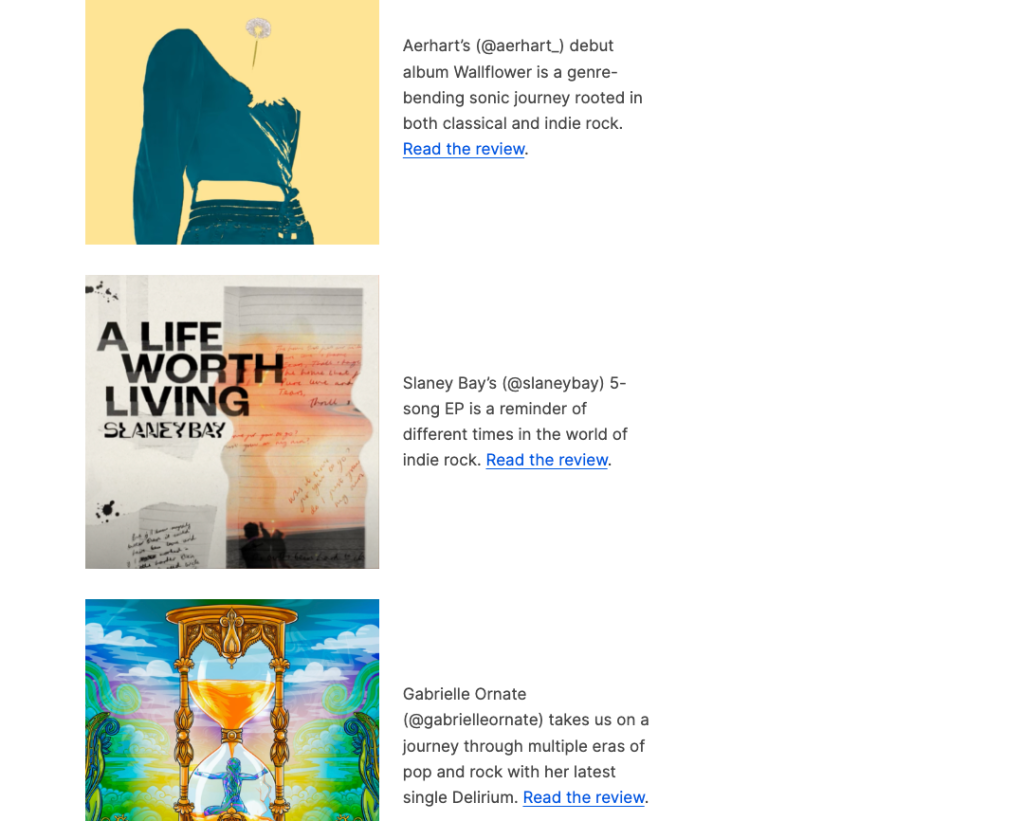The width and height of the screenshot is (1024, 821).
Task: Click the A LIFE WORTH LIVING title text
Action: [x=189, y=369]
